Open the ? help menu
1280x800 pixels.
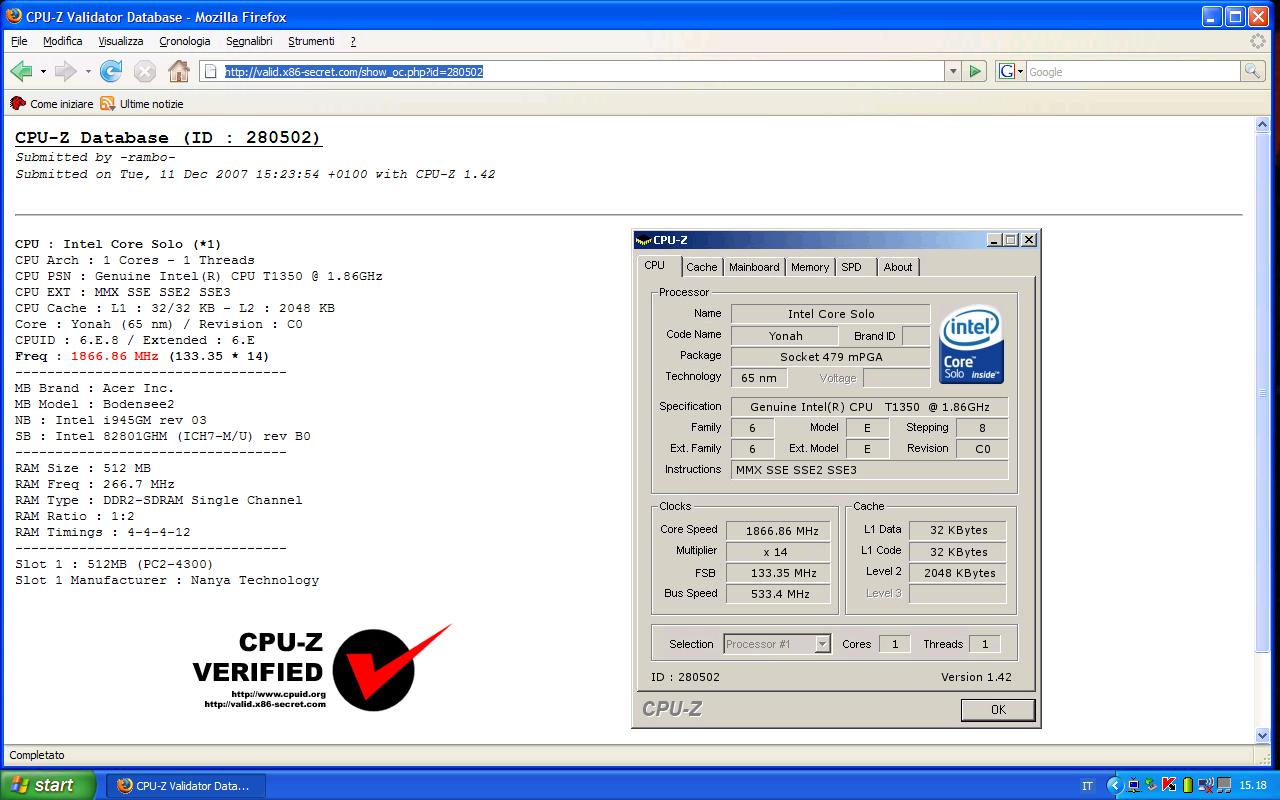tap(353, 41)
